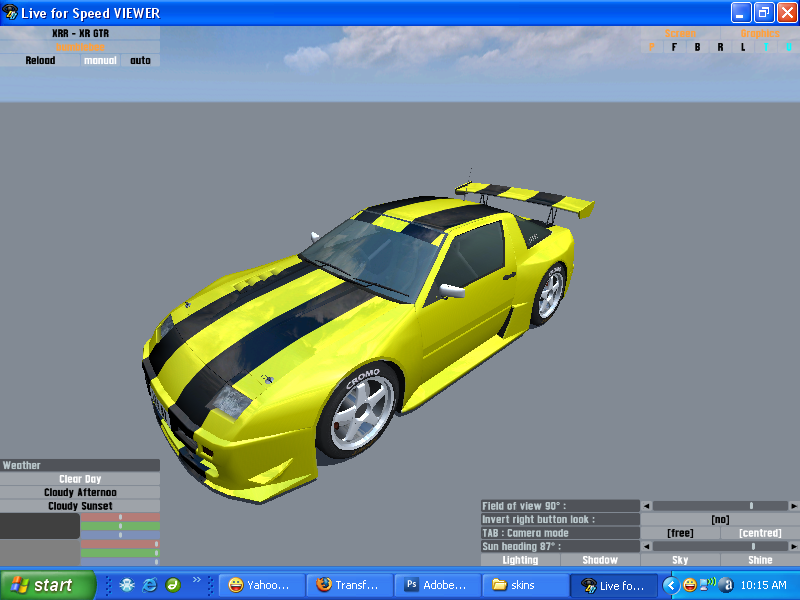800x600 pixels.
Task: Click the cyan U button
Action: coord(789,47)
